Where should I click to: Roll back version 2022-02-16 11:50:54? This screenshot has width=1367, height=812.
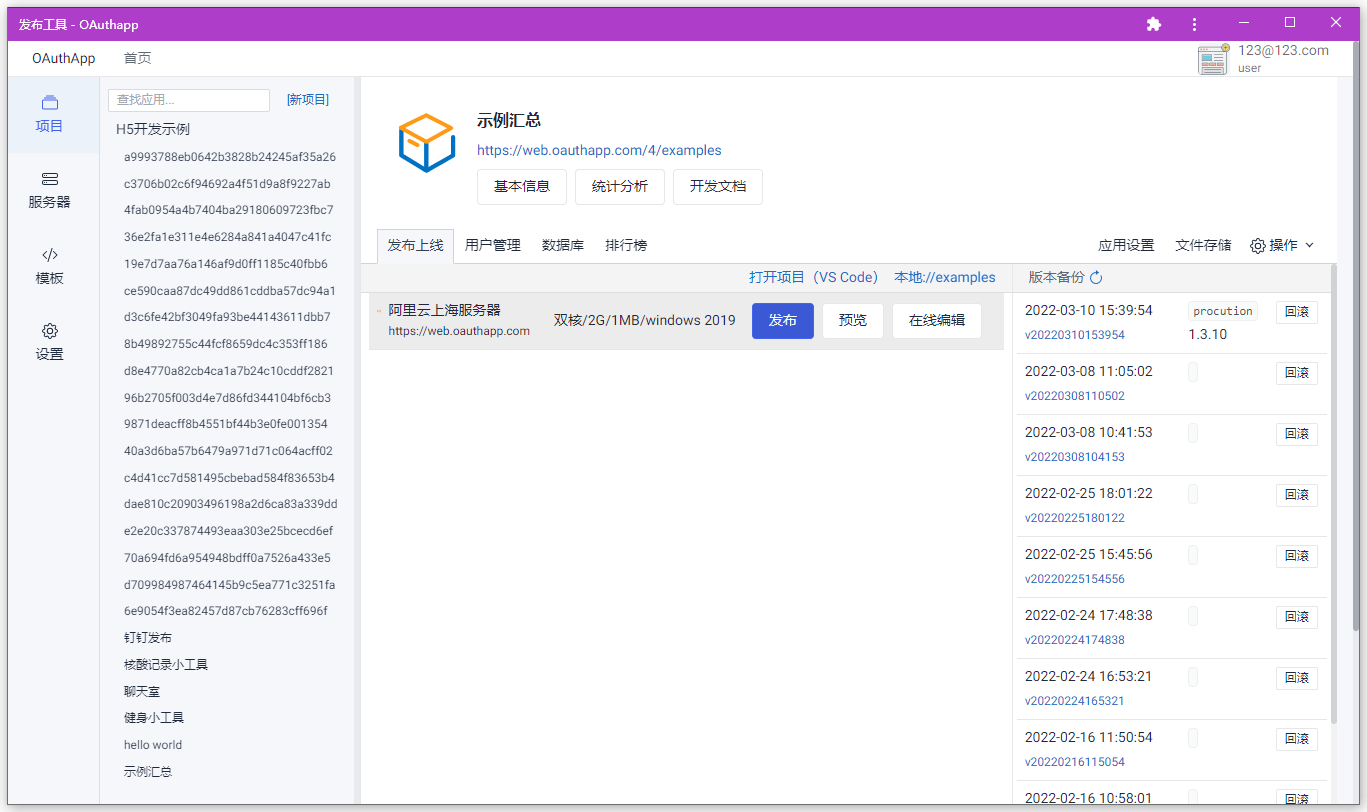click(1297, 739)
